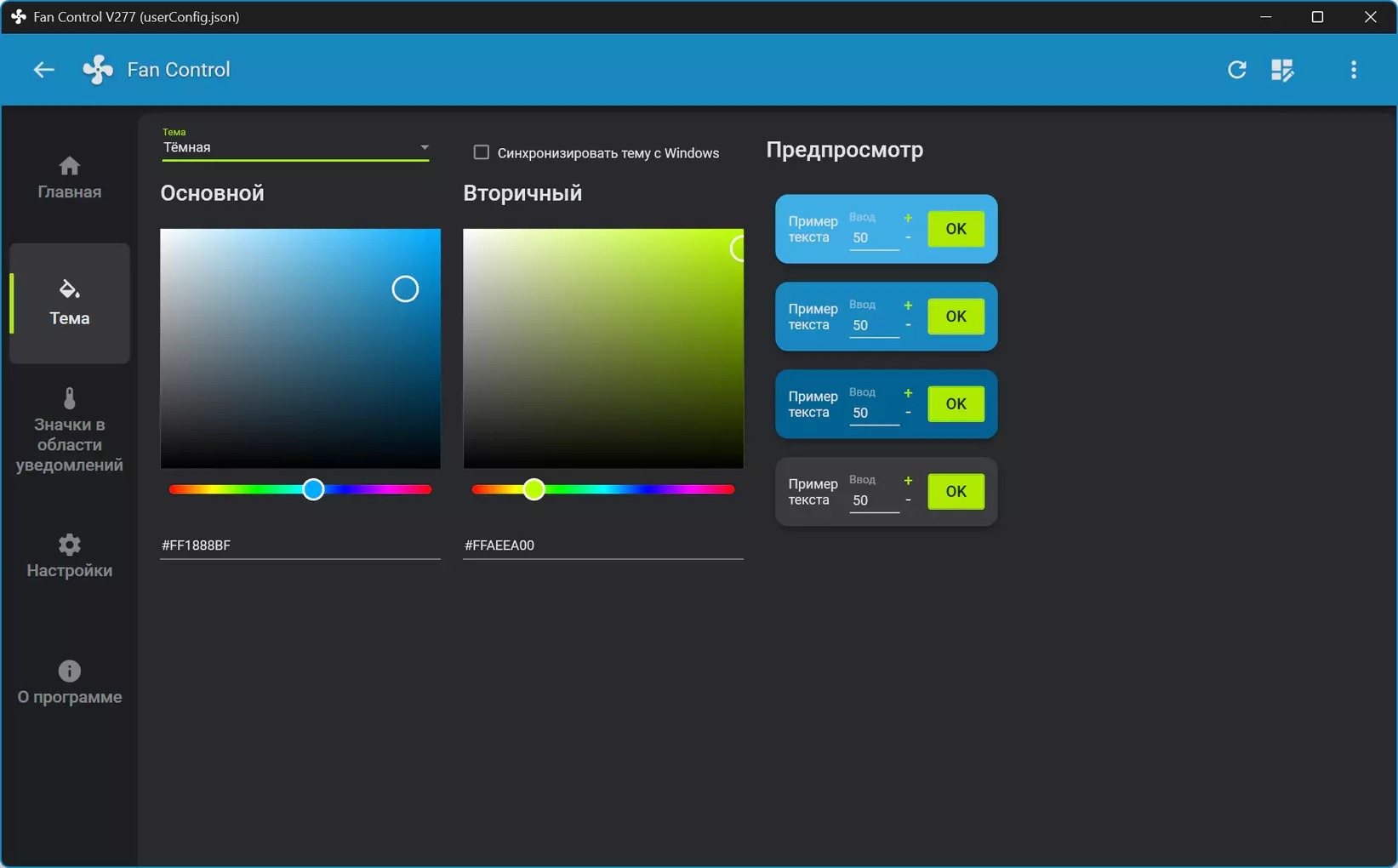The image size is (1398, 868).
Task: Pick a shade in the Вторичный color square
Action: pos(603,348)
